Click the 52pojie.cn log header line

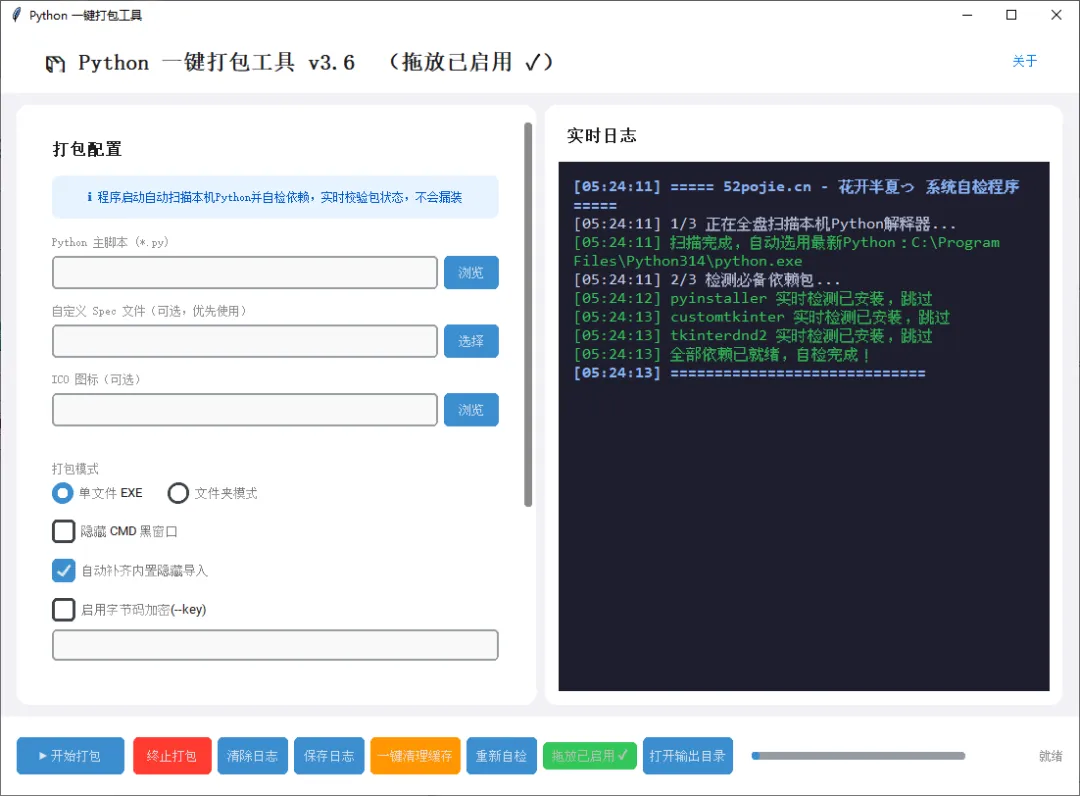(796, 196)
